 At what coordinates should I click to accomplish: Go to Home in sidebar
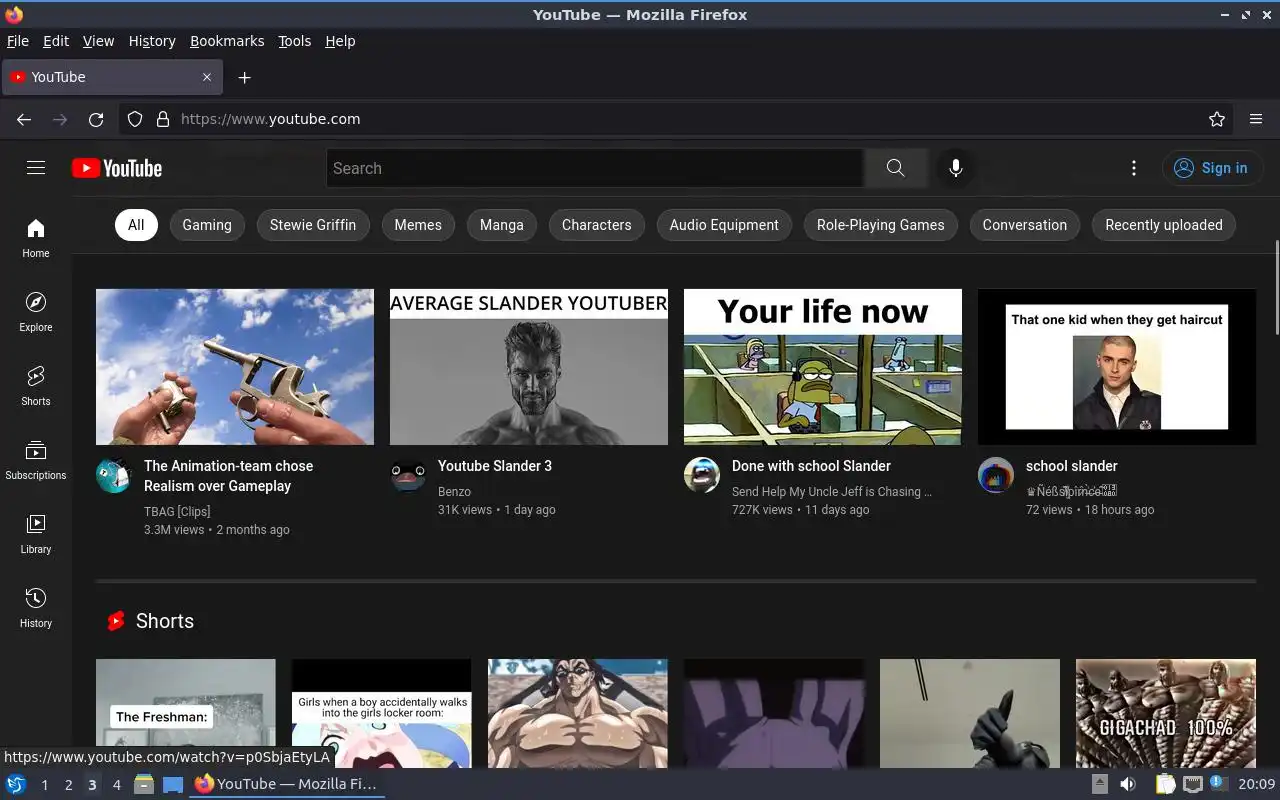click(x=36, y=238)
